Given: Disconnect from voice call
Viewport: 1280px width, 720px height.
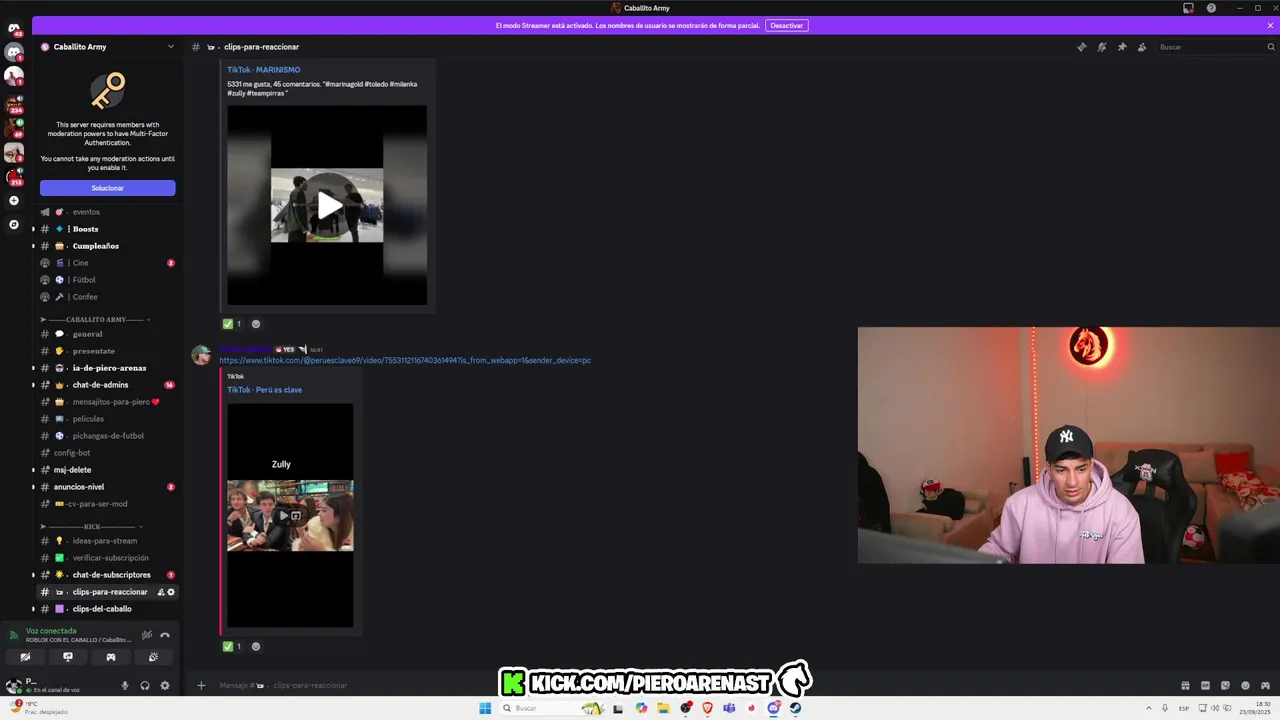Looking at the screenshot, I should coord(165,635).
